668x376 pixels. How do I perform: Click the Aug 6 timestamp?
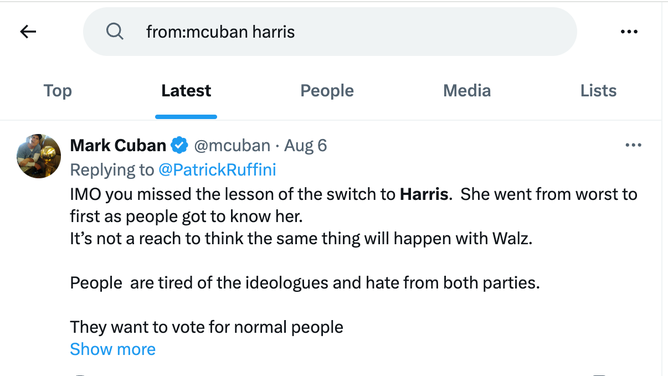305,145
